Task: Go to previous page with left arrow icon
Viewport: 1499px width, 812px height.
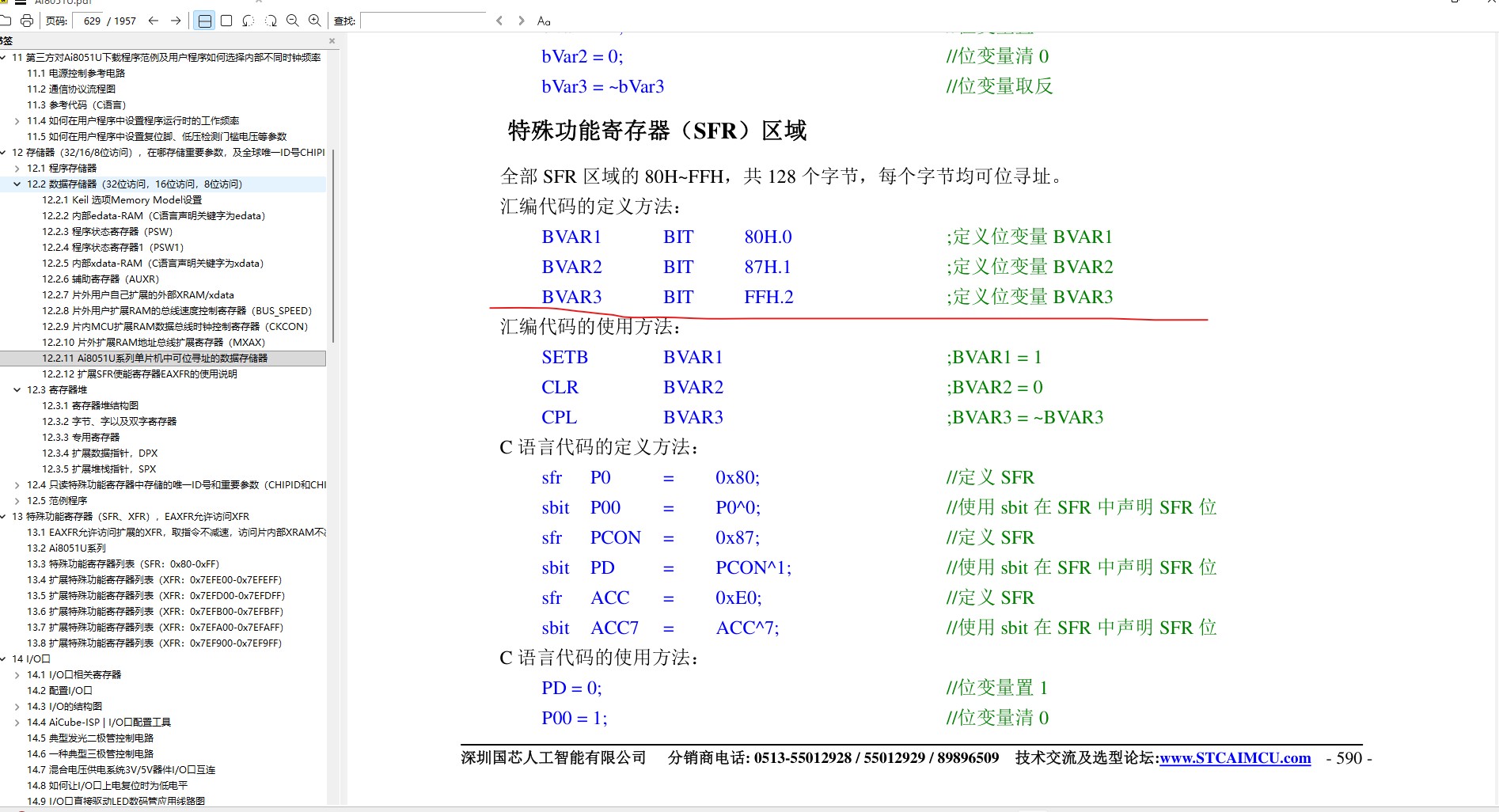Action: pyautogui.click(x=153, y=21)
